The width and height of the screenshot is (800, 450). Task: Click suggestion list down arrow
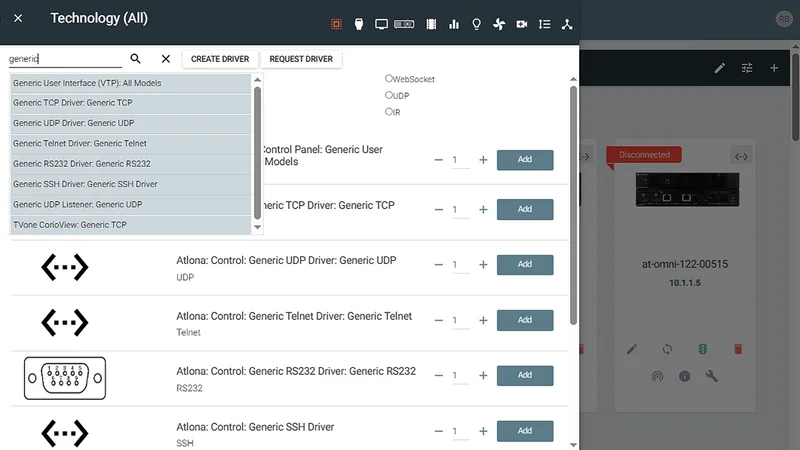tap(258, 228)
